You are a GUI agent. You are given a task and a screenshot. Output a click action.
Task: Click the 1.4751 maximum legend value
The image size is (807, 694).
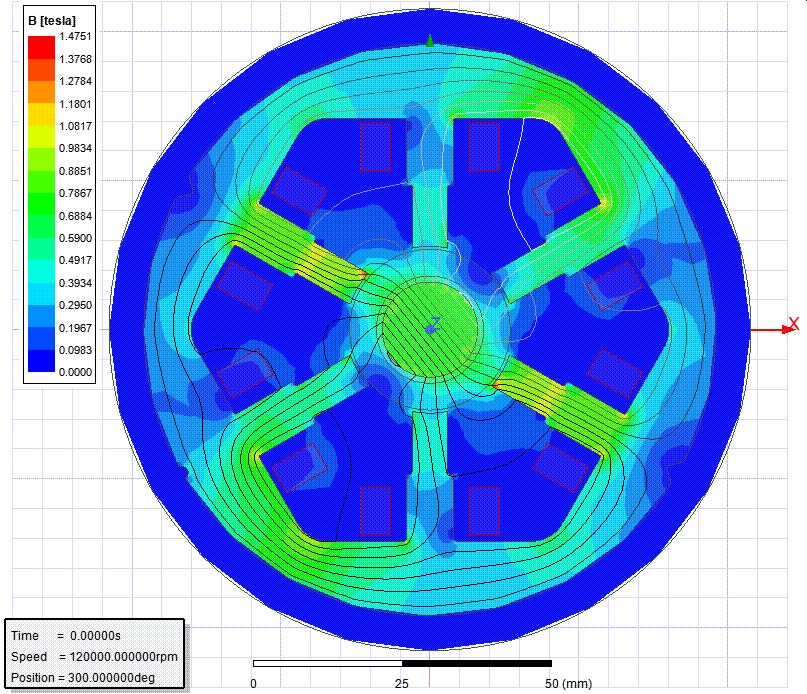coord(75,36)
